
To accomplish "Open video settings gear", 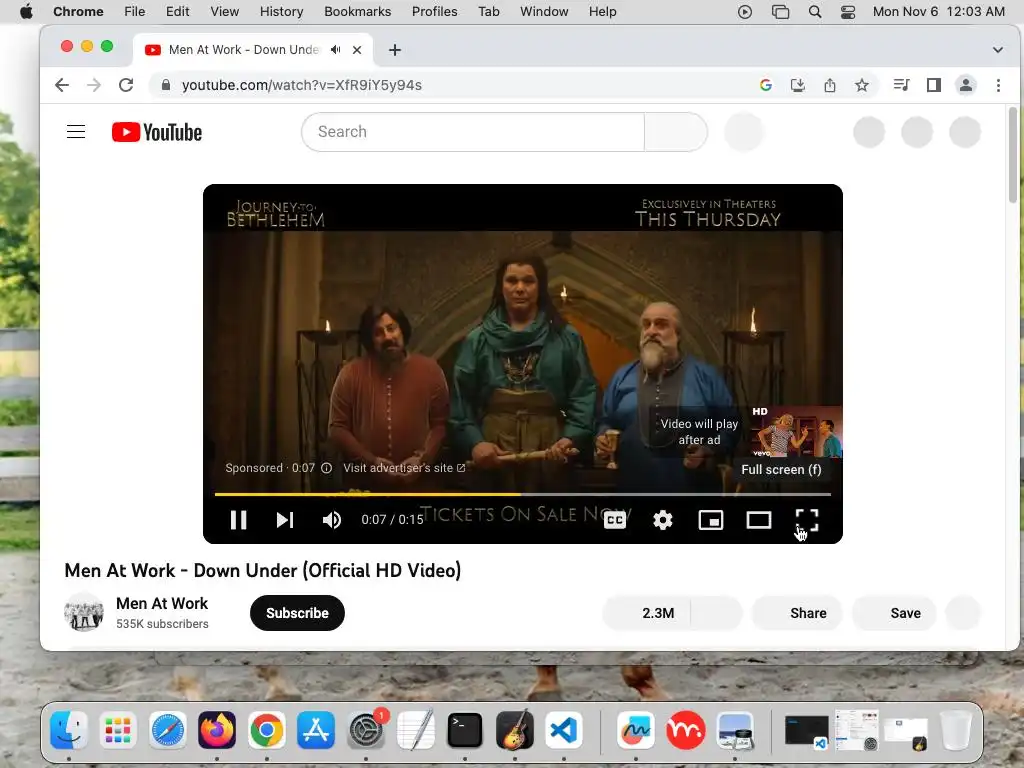I will (x=662, y=520).
